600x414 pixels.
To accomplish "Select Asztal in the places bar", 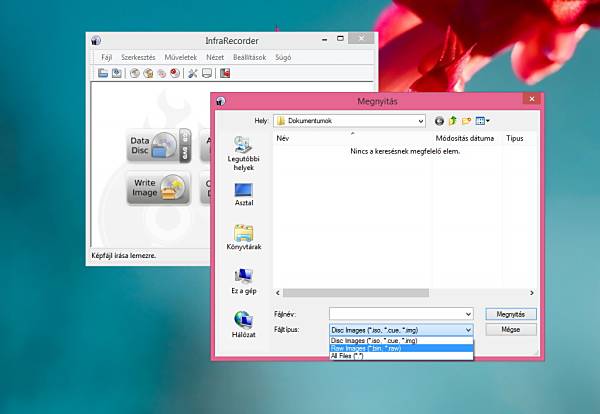I will 243,194.
